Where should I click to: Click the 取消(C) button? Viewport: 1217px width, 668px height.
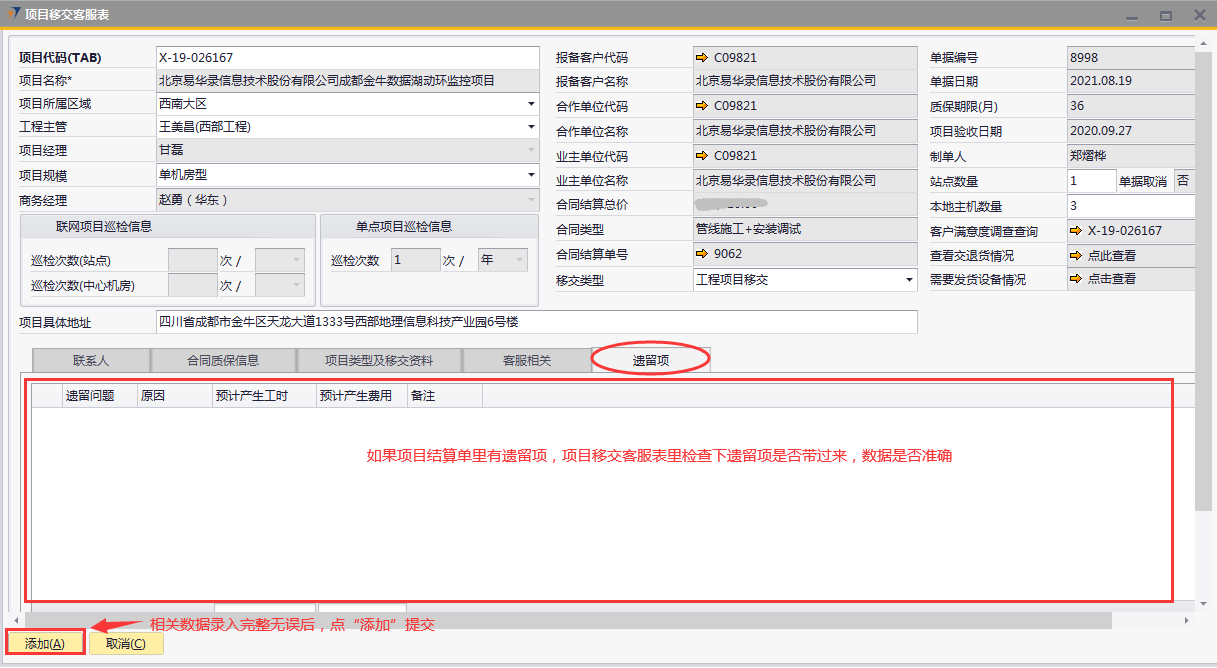(x=126, y=643)
